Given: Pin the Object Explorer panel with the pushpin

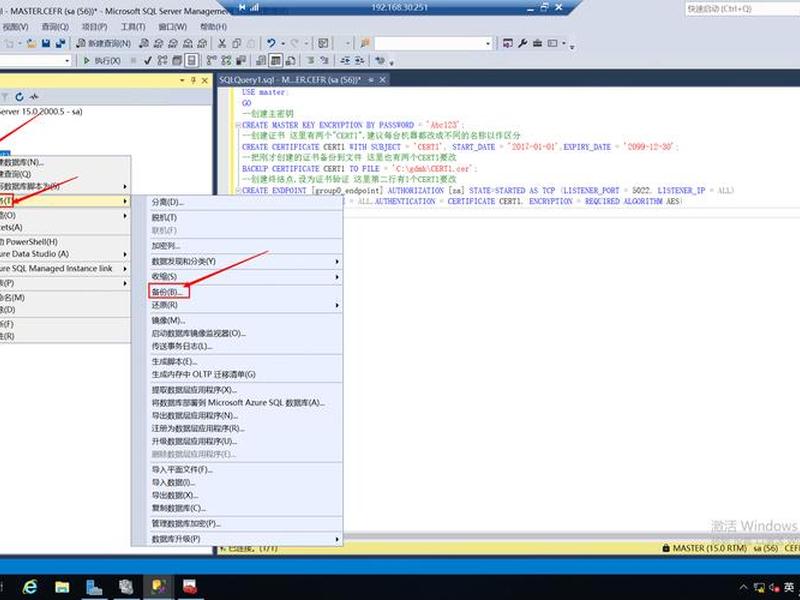Looking at the screenshot, I should 193,80.
